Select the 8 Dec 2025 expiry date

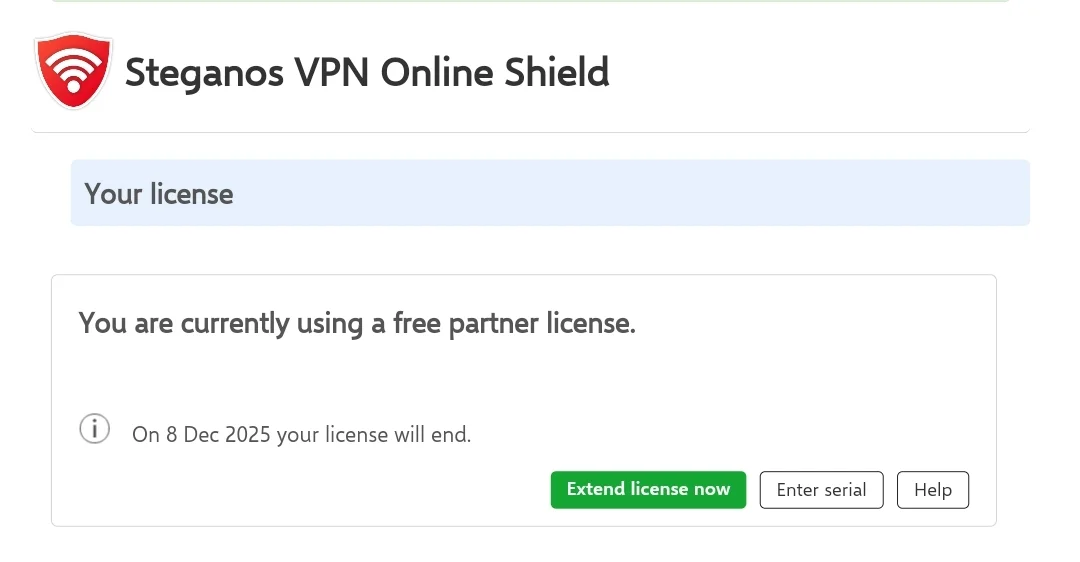218,435
